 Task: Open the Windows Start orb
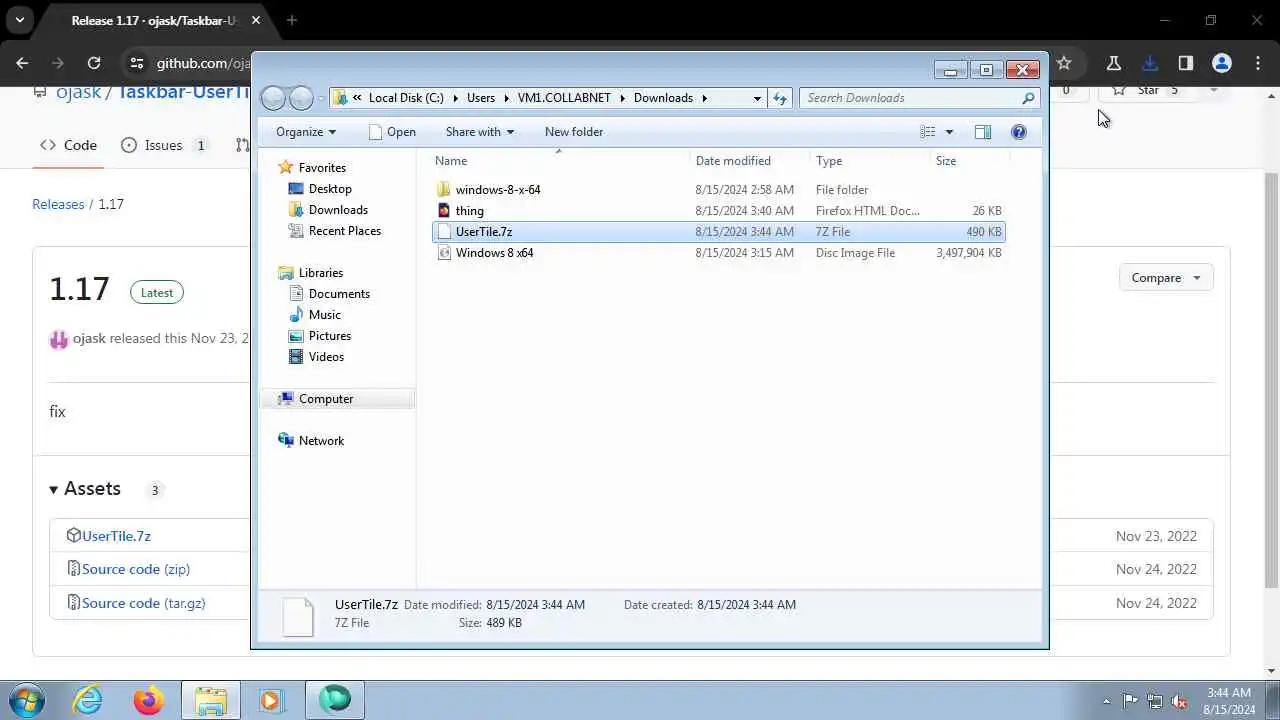tap(27, 700)
